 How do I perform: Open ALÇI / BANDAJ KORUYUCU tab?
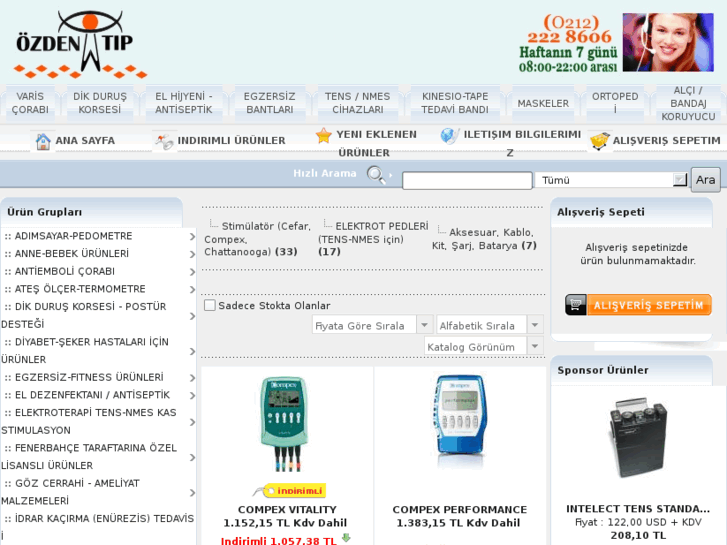(688, 103)
